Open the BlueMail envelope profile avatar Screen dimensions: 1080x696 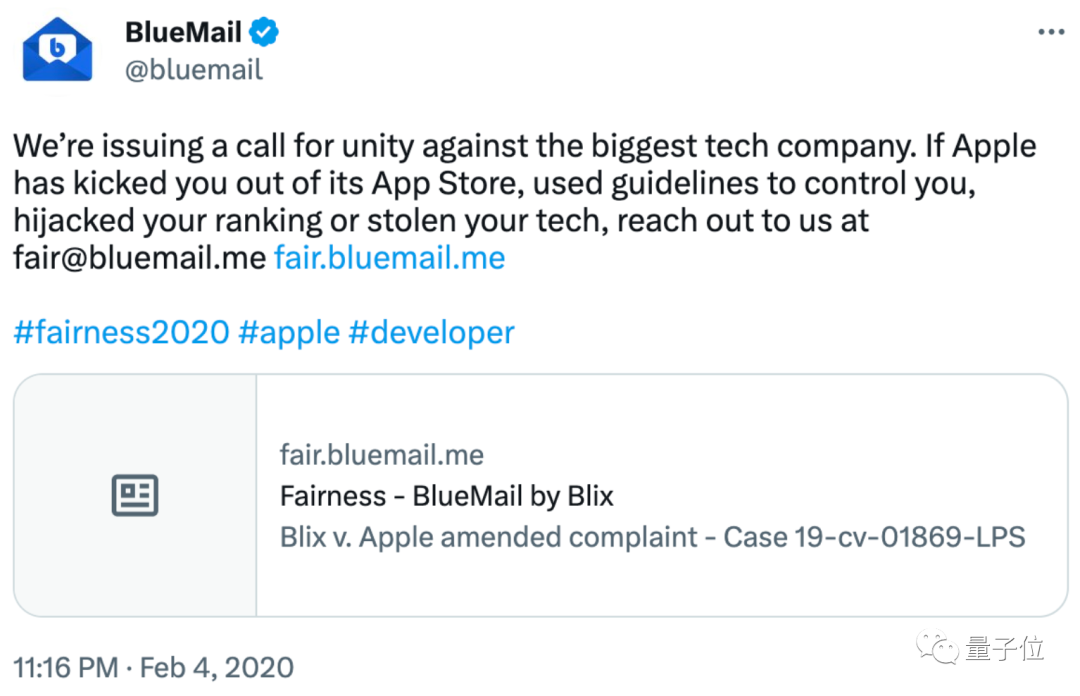tap(57, 50)
